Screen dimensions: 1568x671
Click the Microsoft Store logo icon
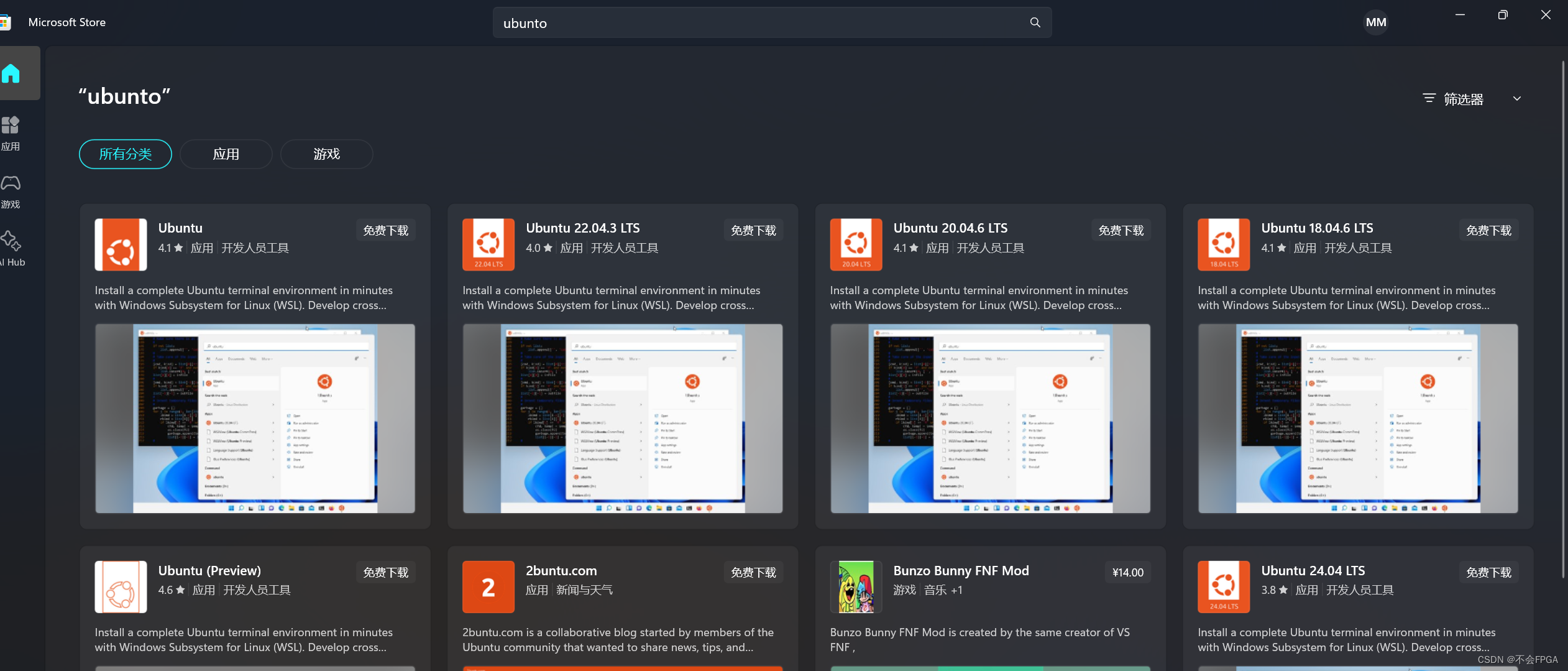click(6, 22)
